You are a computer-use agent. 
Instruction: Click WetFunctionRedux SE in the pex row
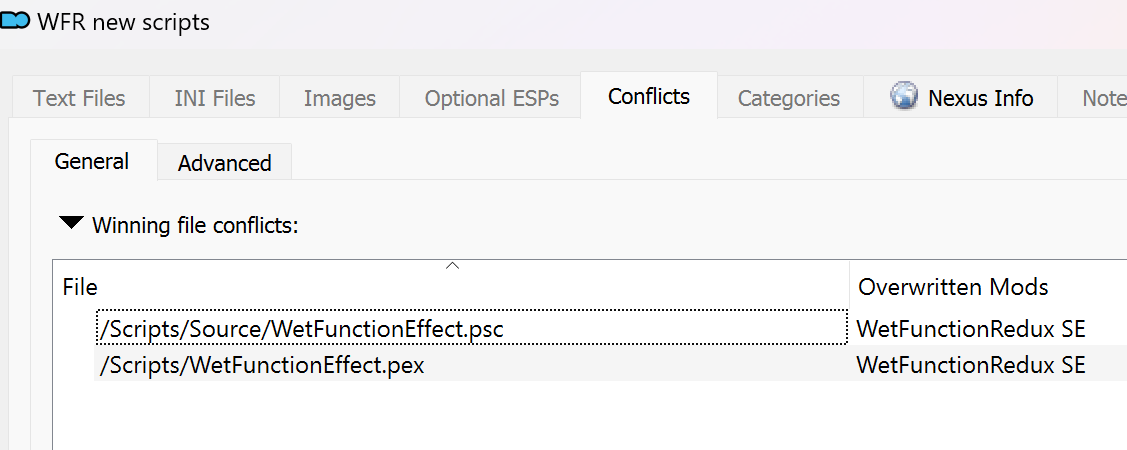click(x=970, y=364)
